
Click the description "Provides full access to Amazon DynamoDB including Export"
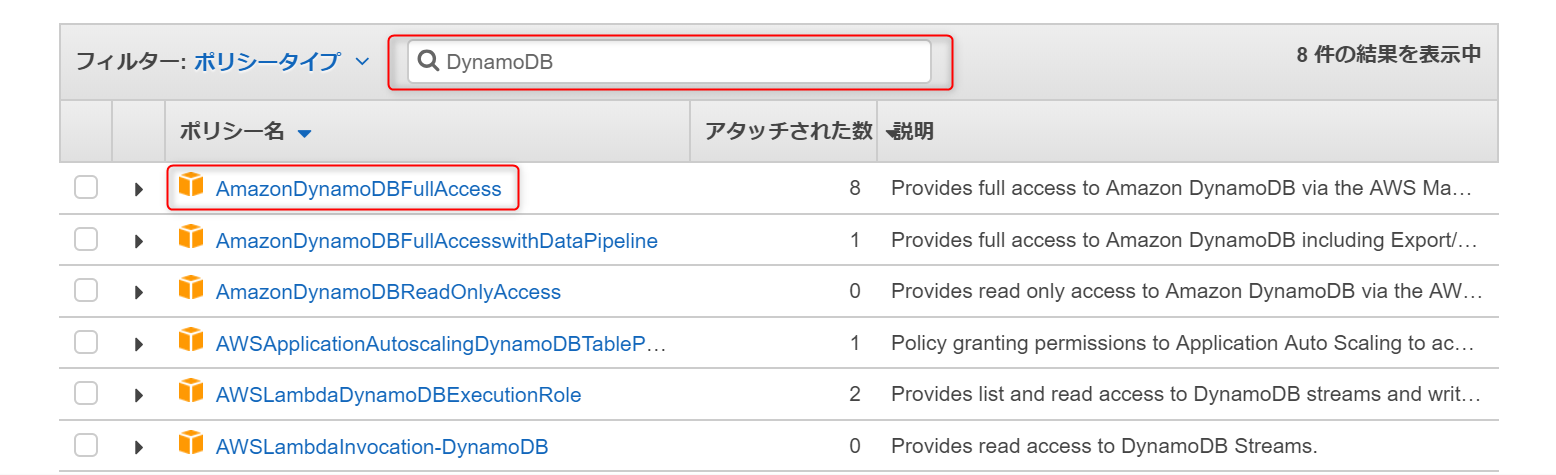coord(1184,240)
